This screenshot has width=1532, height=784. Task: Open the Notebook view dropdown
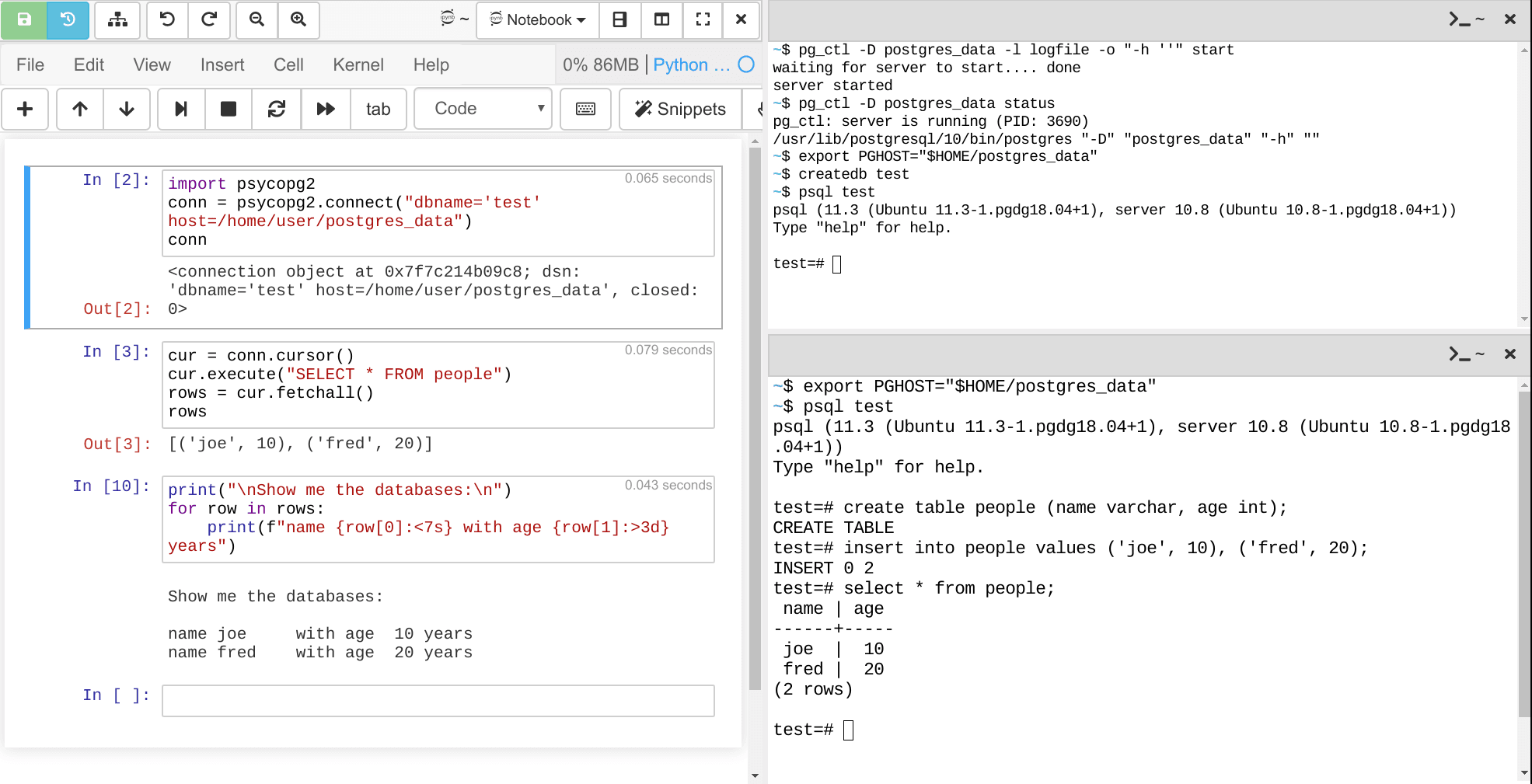point(536,21)
